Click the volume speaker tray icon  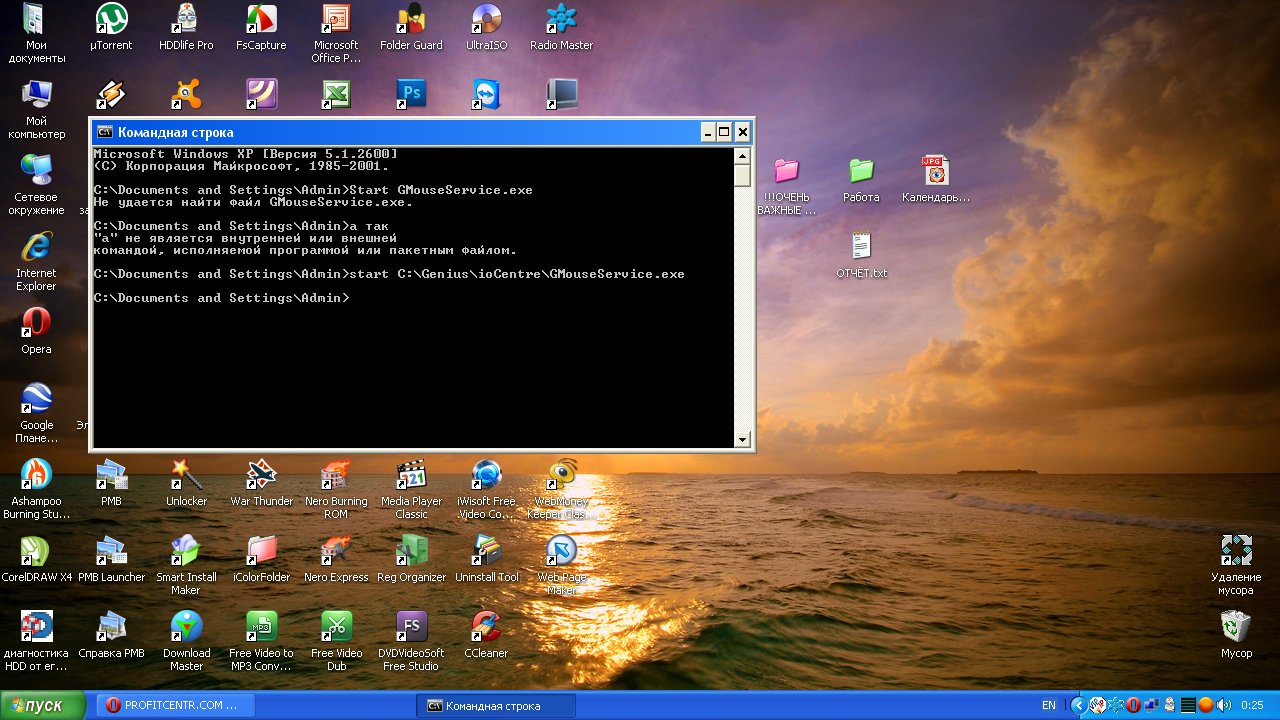coord(1223,705)
